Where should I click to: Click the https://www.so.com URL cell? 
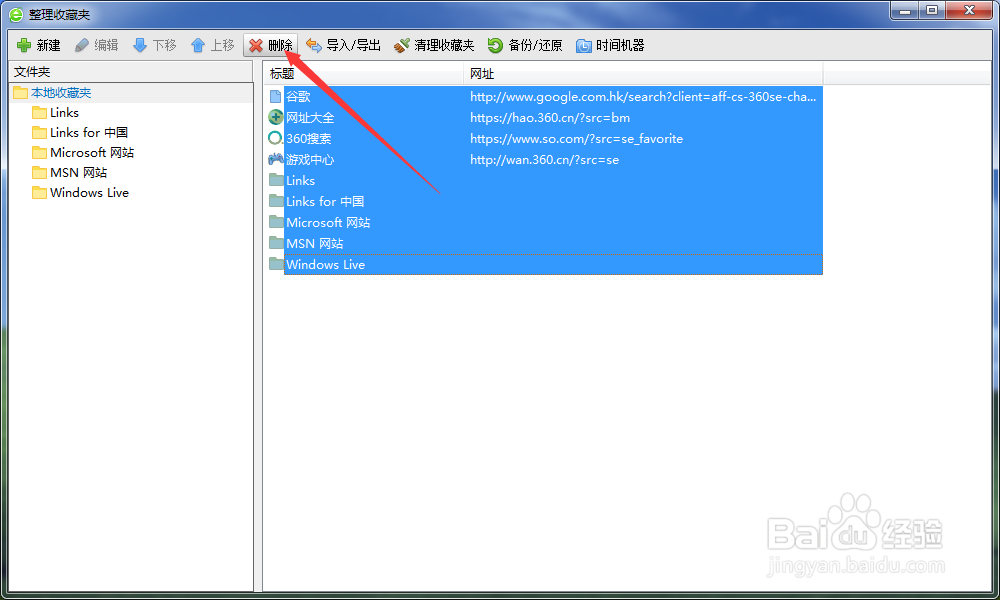point(577,138)
